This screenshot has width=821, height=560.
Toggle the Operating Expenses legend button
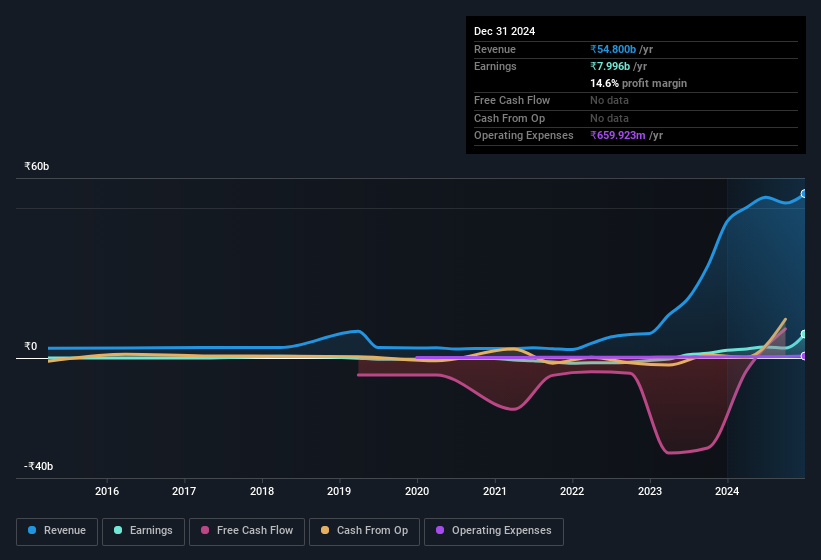click(x=494, y=531)
